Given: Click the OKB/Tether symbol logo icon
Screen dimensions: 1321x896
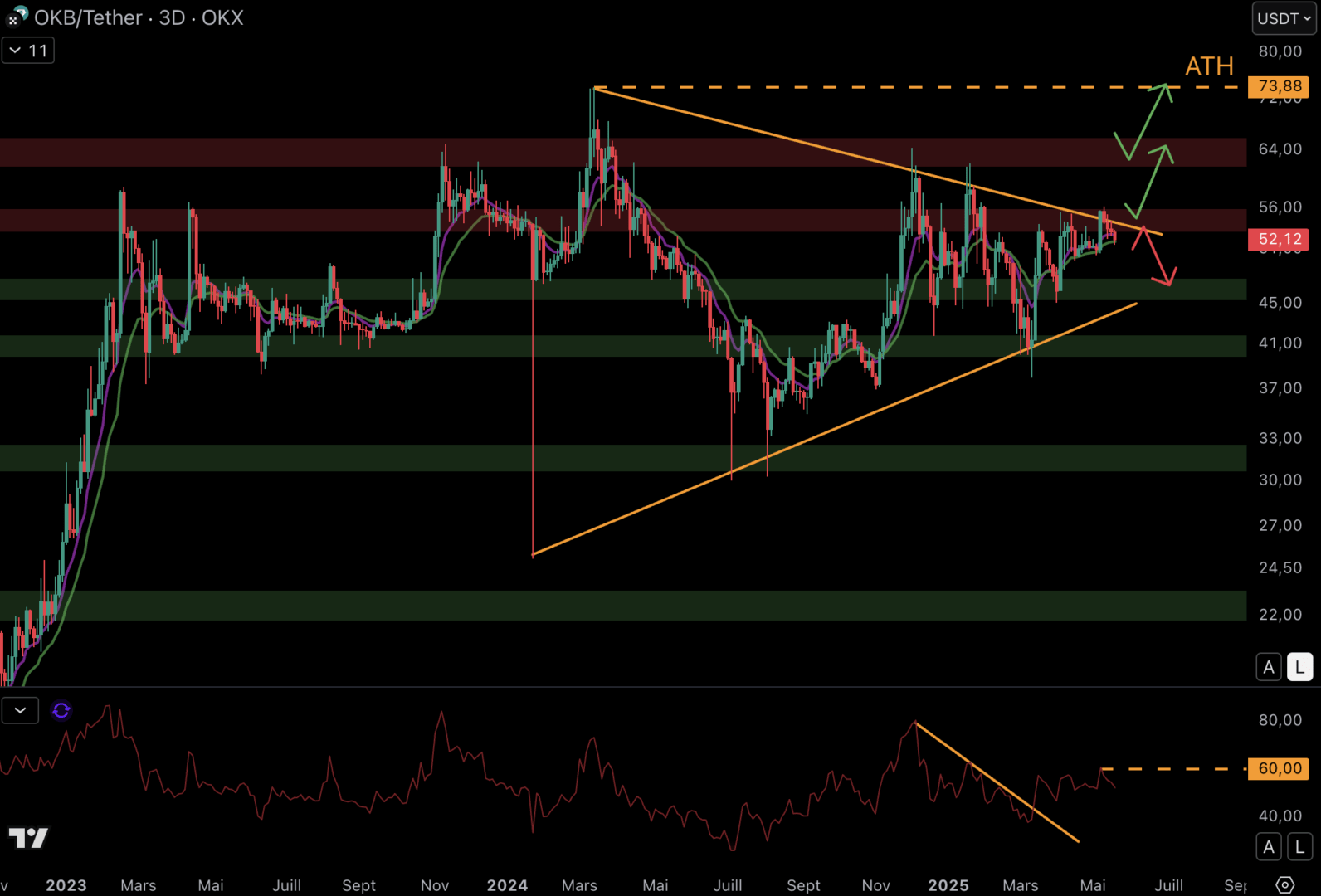Looking at the screenshot, I should (x=17, y=17).
